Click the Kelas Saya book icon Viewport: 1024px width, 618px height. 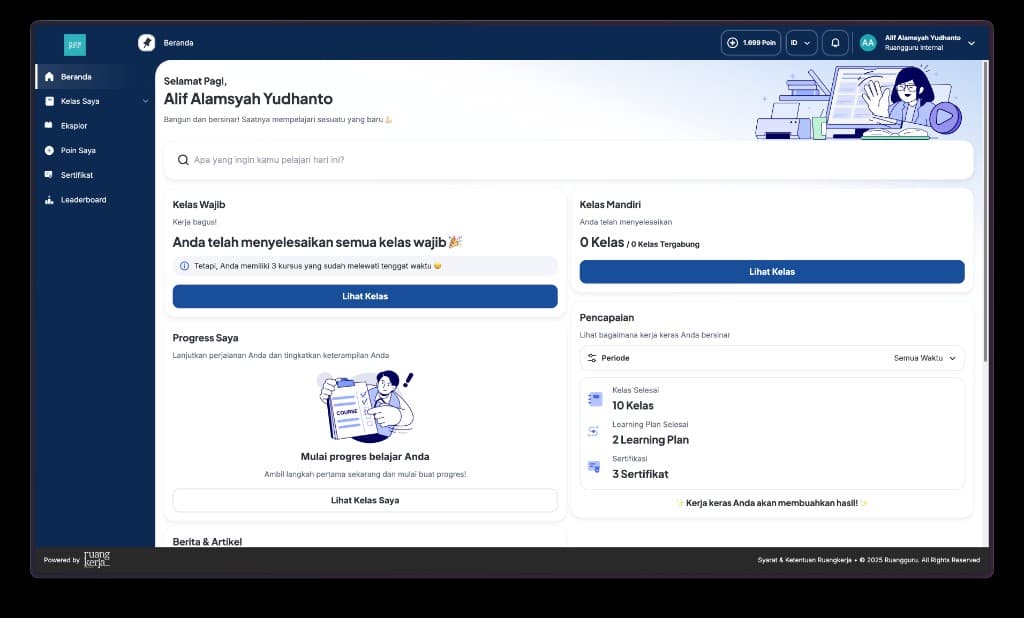pos(49,101)
